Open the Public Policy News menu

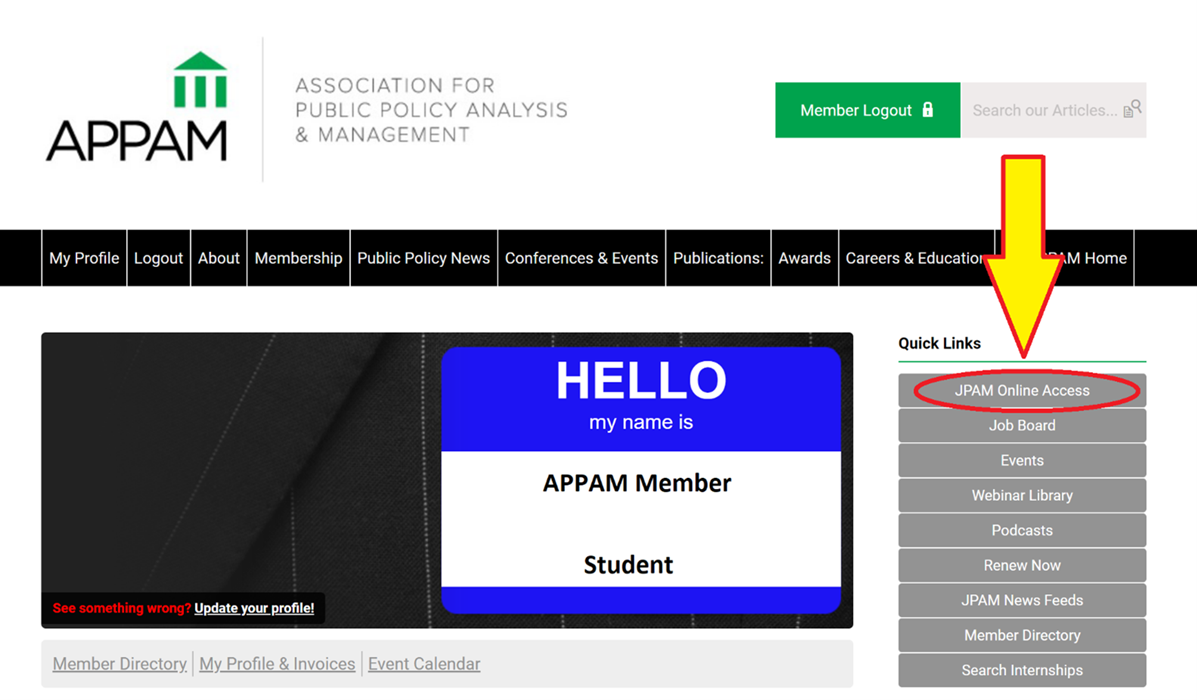click(424, 258)
